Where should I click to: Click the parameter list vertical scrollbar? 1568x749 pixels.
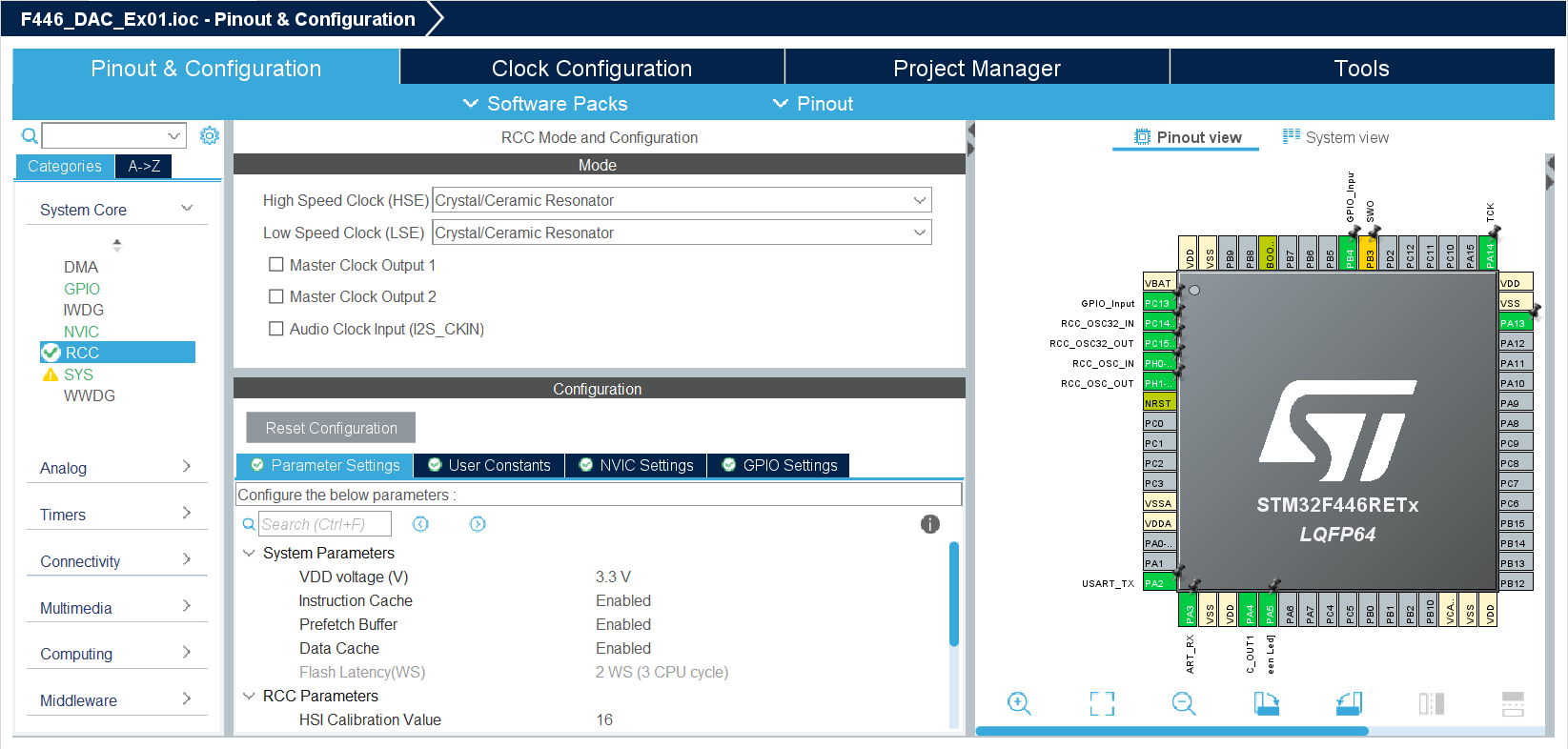pos(953,595)
